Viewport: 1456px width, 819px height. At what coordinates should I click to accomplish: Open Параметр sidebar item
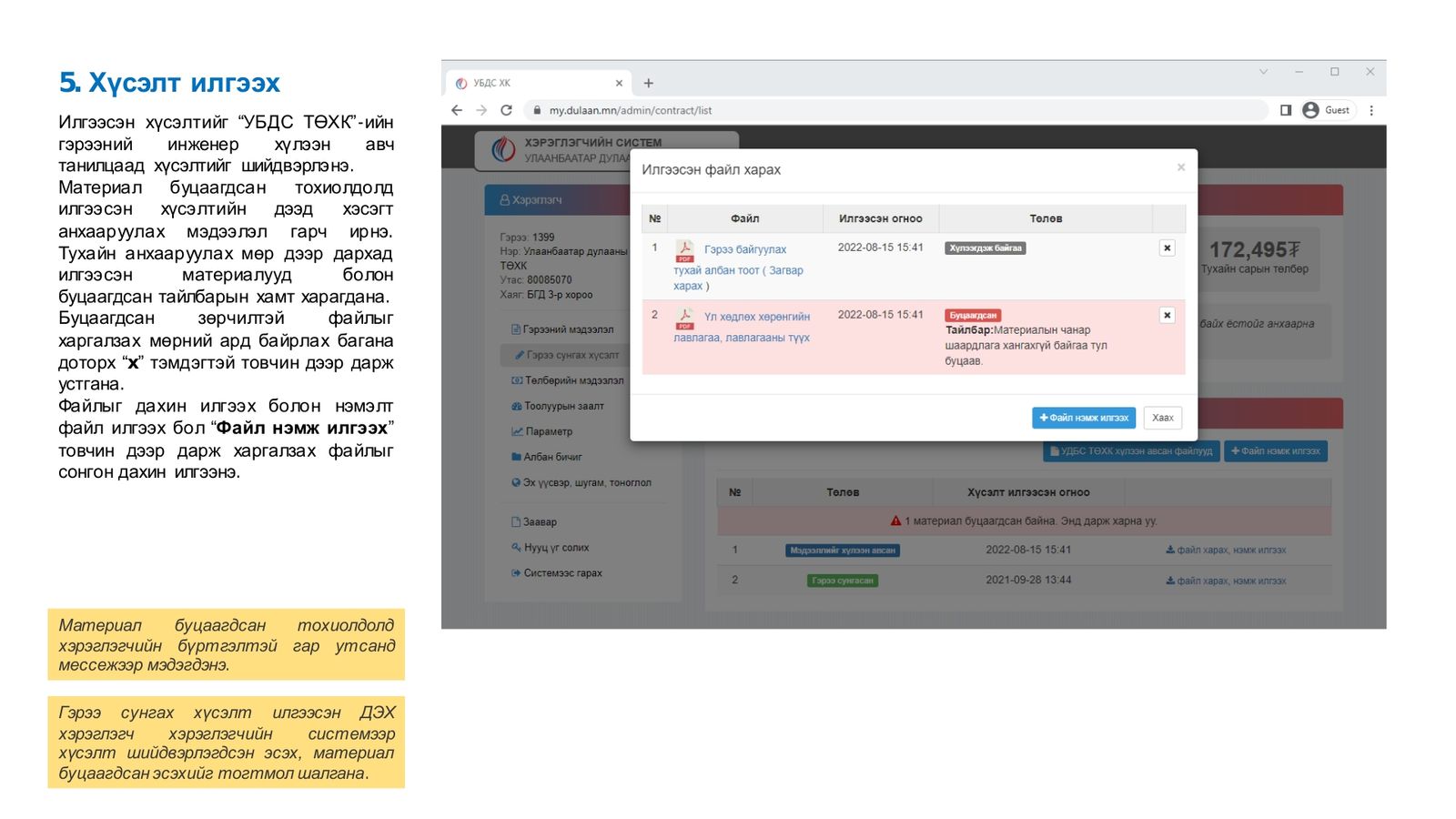click(542, 431)
